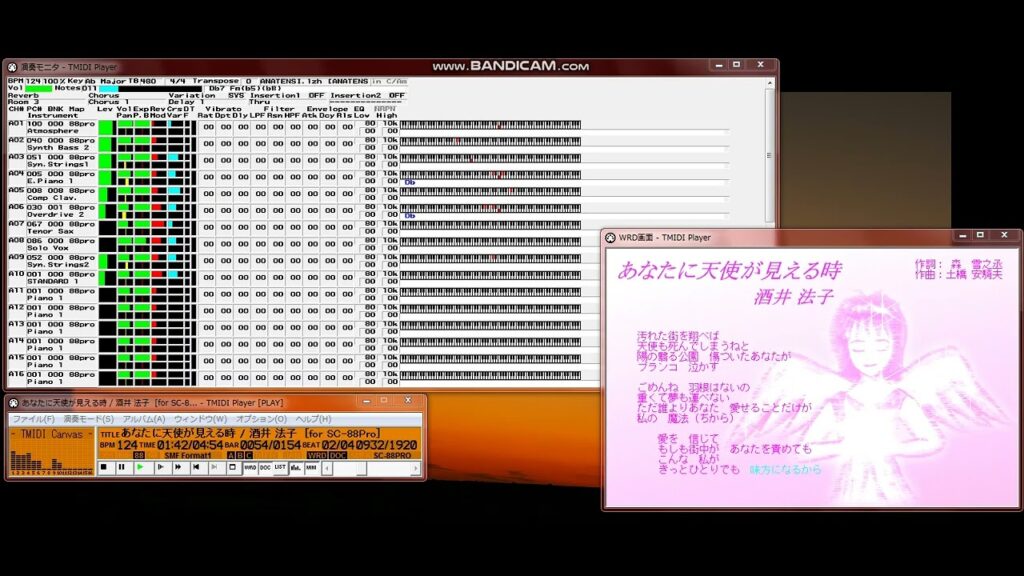
Task: Enable loop playback with the square button
Action: pyautogui.click(x=230, y=467)
